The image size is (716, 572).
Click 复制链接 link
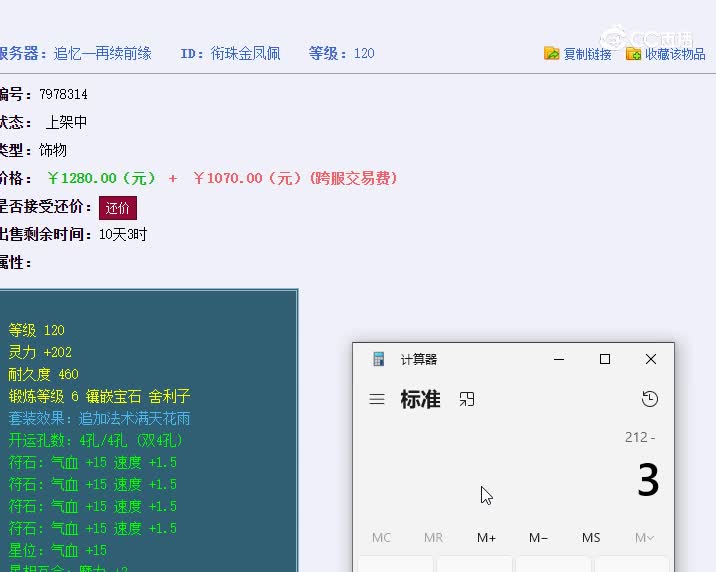(x=587, y=54)
